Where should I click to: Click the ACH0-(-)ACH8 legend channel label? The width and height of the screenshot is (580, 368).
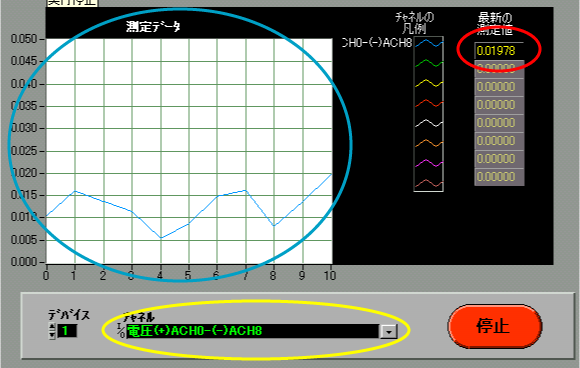pyautogui.click(x=377, y=43)
